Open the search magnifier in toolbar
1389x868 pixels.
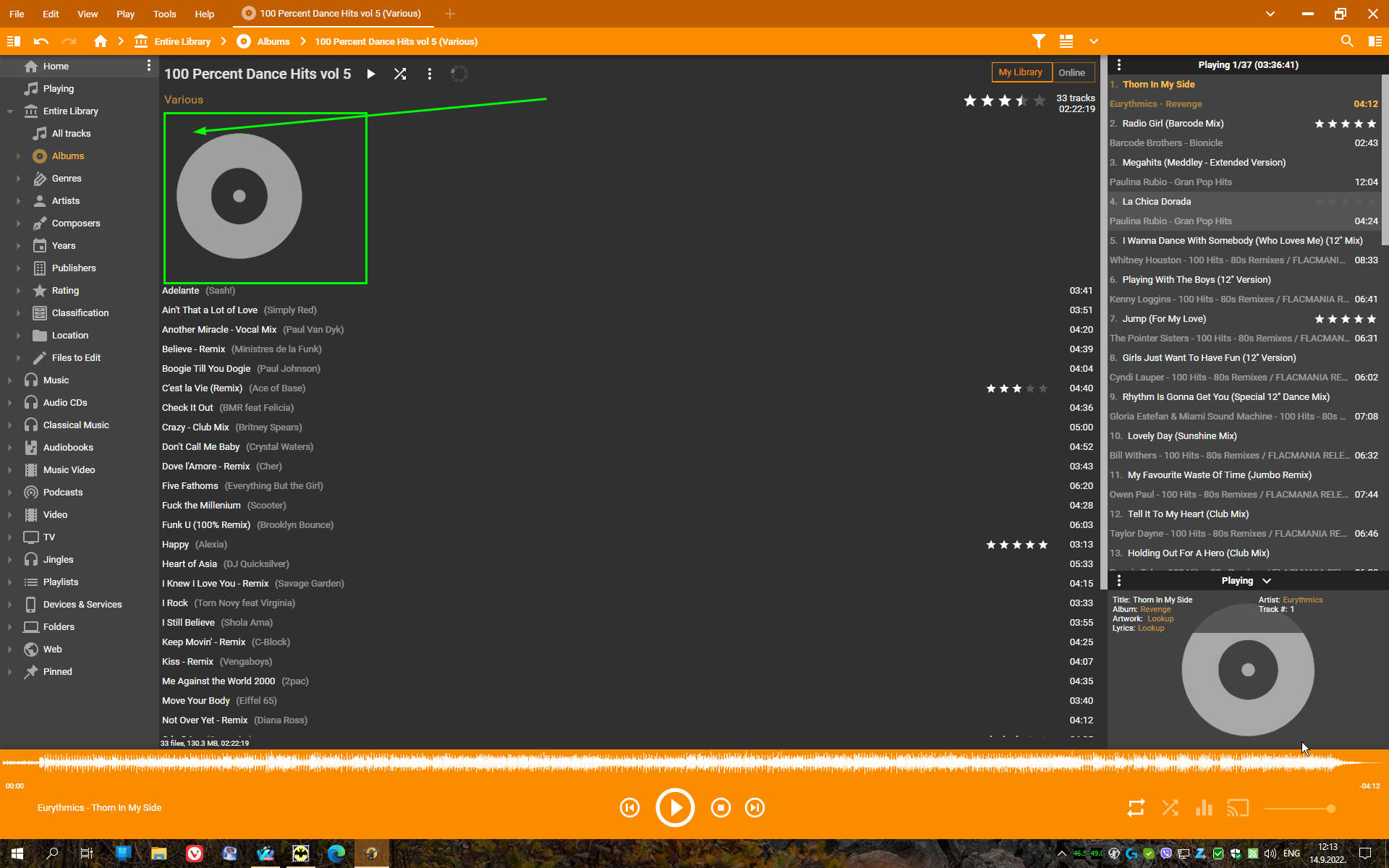(1346, 41)
